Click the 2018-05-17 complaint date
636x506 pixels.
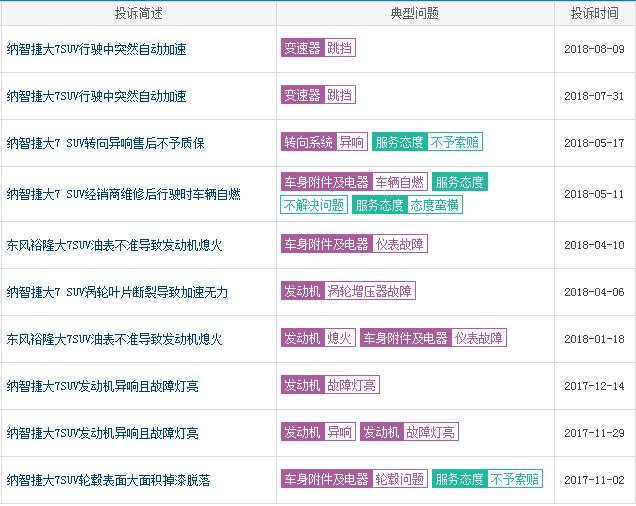[x=594, y=143]
